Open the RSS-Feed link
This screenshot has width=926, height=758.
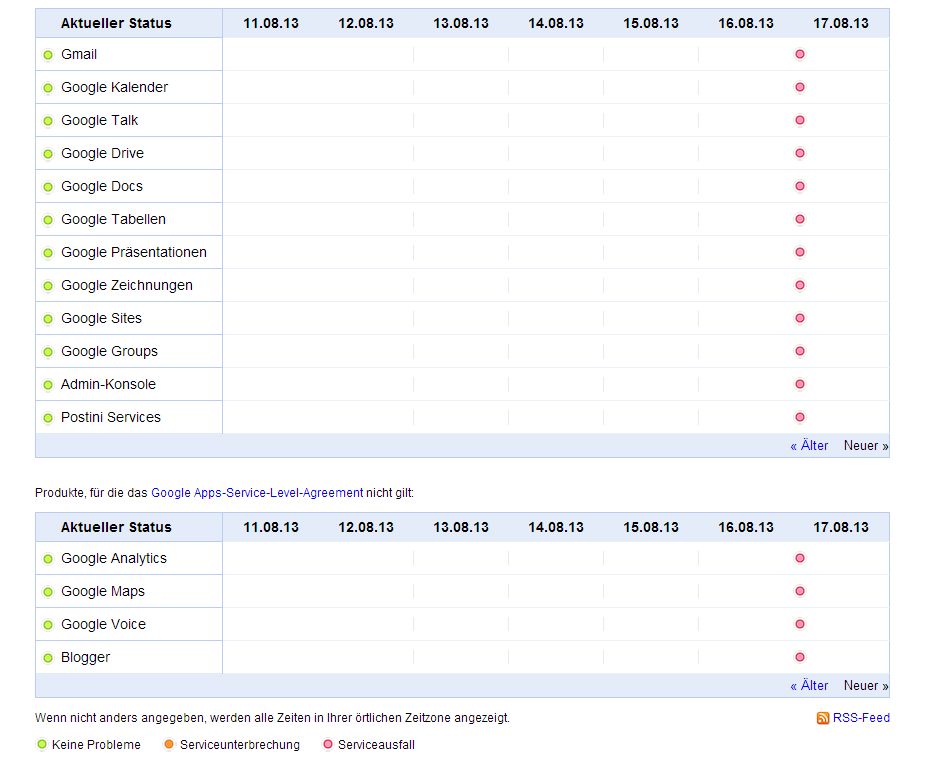tap(861, 718)
